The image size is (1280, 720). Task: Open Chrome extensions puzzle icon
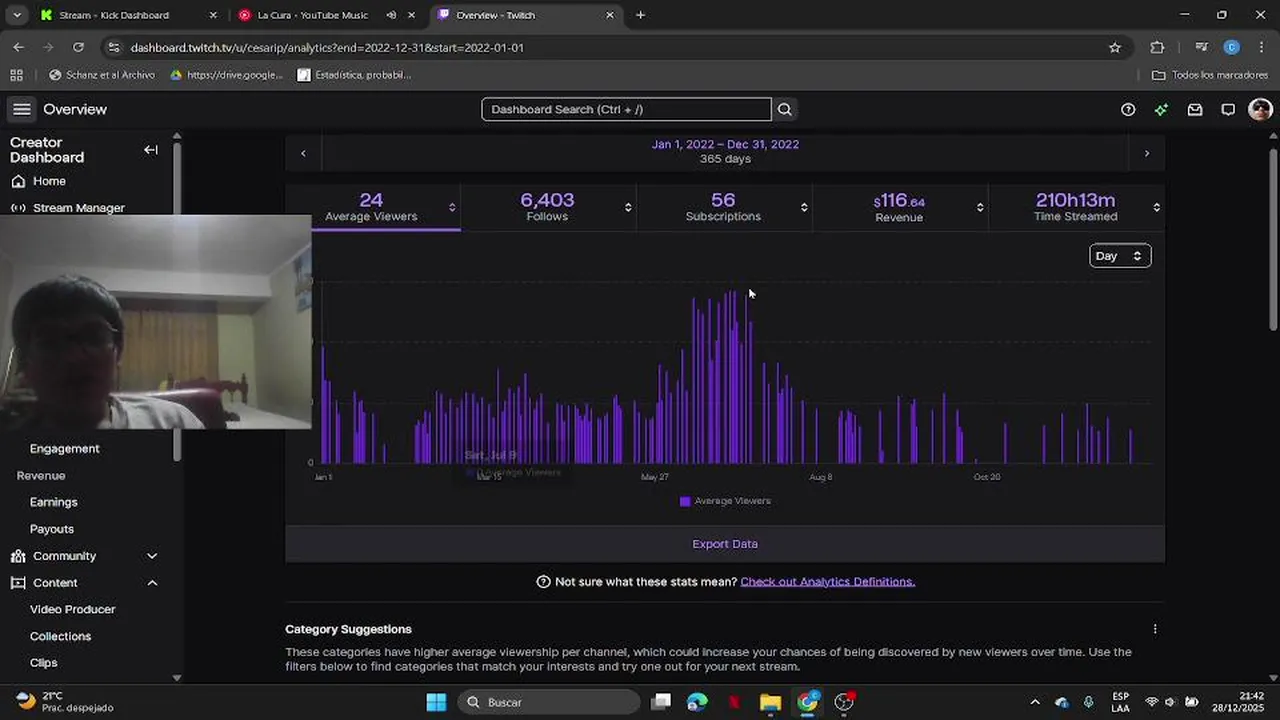1157,47
